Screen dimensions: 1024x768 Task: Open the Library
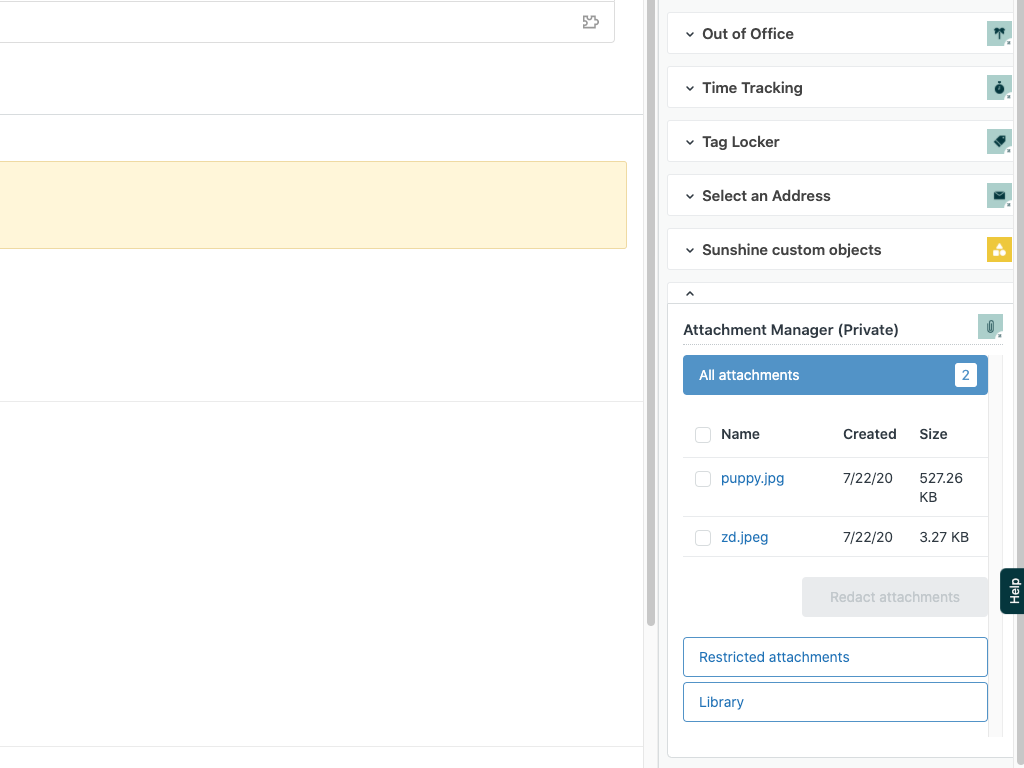(x=835, y=701)
